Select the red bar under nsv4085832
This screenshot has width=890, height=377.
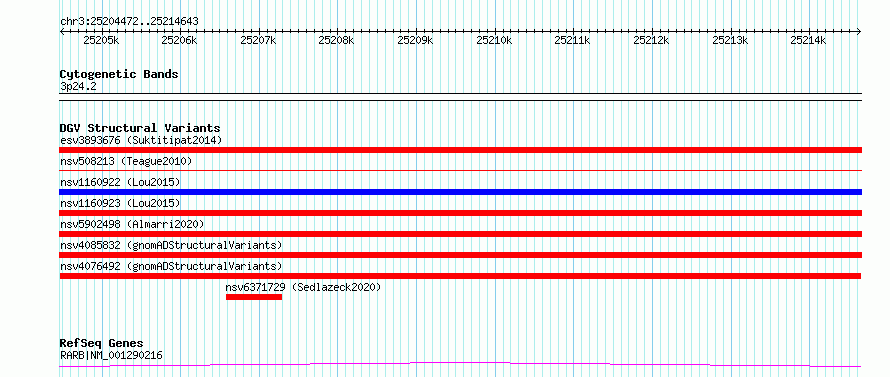point(461,255)
